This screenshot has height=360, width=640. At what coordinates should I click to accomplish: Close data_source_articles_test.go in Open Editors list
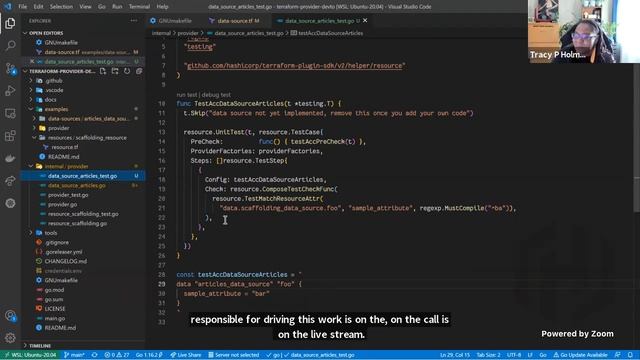[32, 62]
